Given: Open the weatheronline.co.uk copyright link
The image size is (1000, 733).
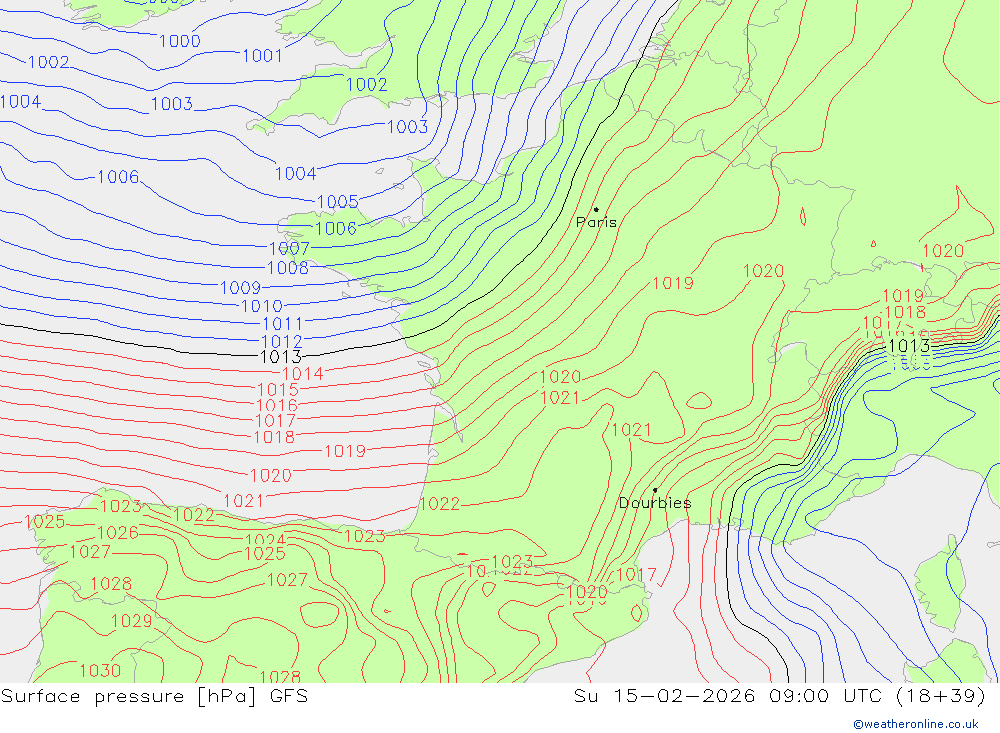Looking at the screenshot, I should click(x=915, y=724).
